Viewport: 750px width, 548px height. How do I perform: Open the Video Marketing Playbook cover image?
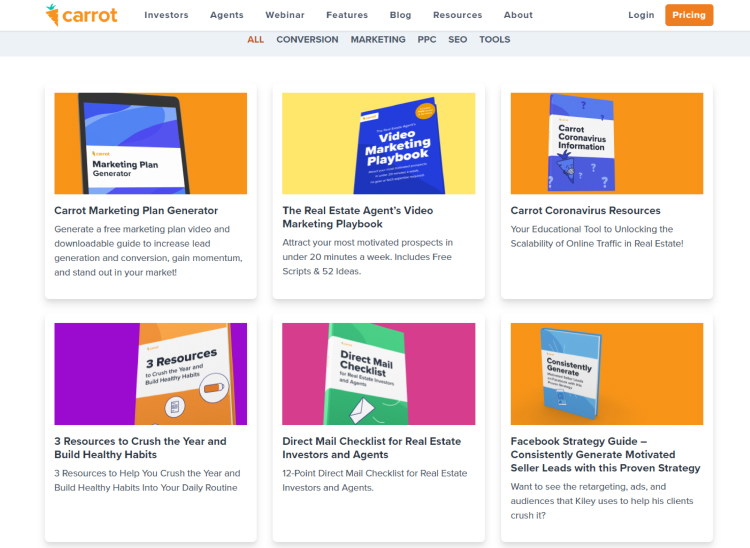379,143
